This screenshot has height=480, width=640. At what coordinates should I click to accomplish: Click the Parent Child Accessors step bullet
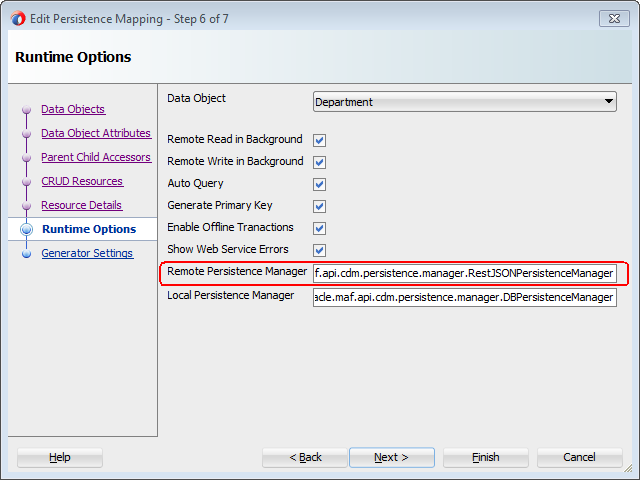pyautogui.click(x=27, y=158)
